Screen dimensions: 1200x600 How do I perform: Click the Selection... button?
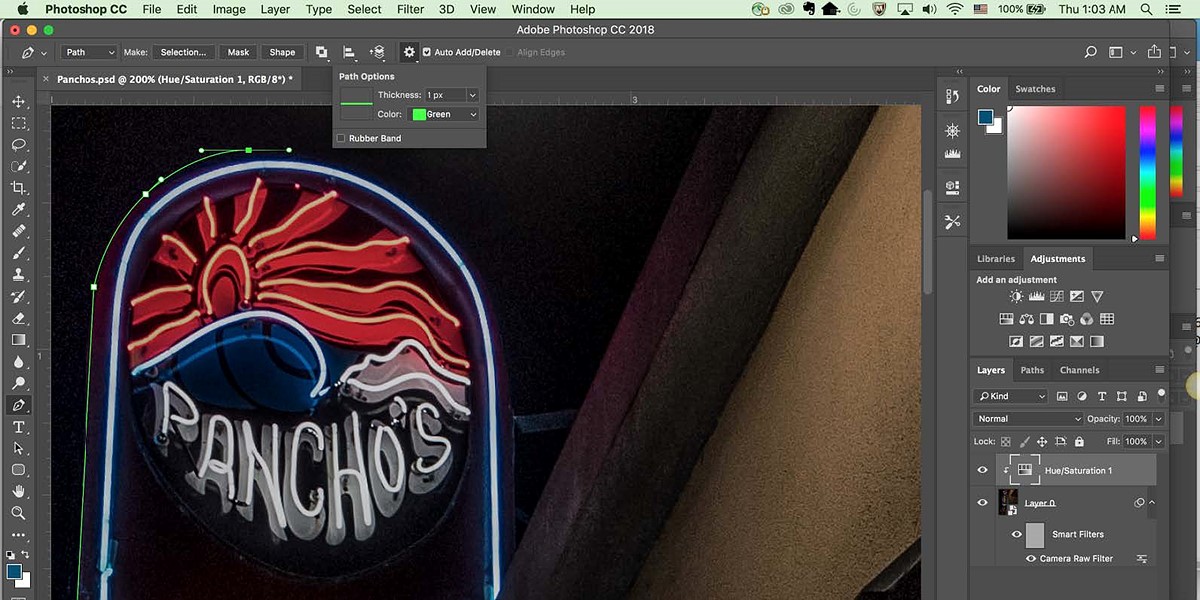coord(183,52)
